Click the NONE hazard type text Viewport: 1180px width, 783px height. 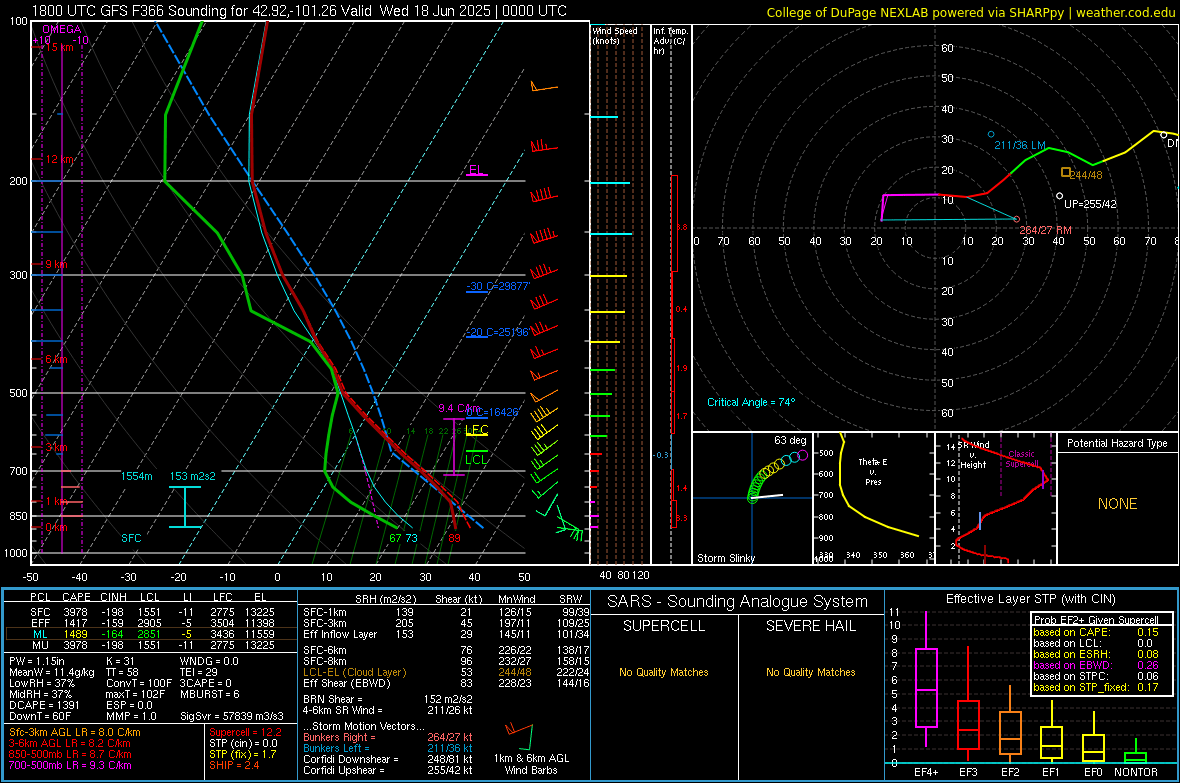(x=1117, y=504)
